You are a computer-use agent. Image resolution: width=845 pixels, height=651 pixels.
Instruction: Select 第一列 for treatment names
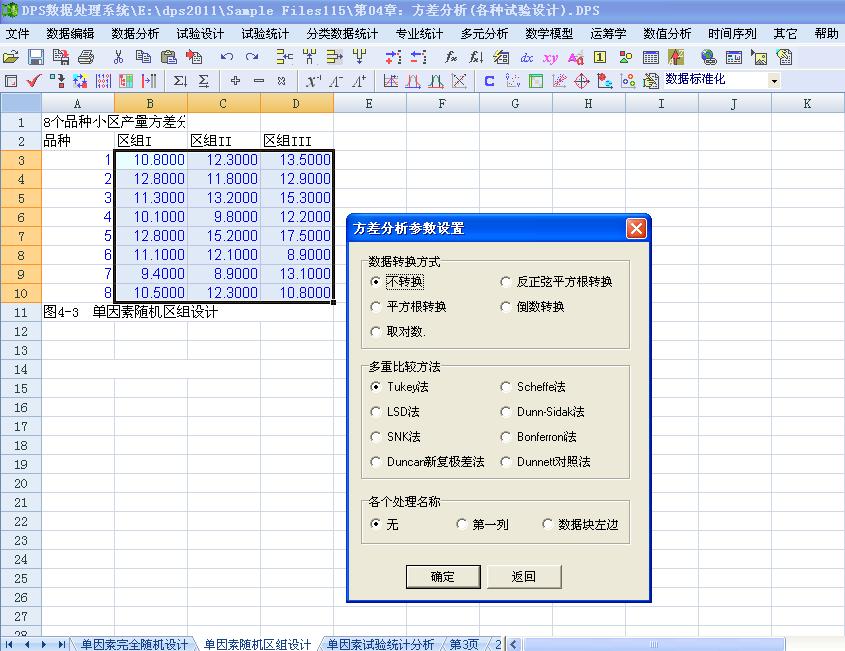click(x=462, y=524)
